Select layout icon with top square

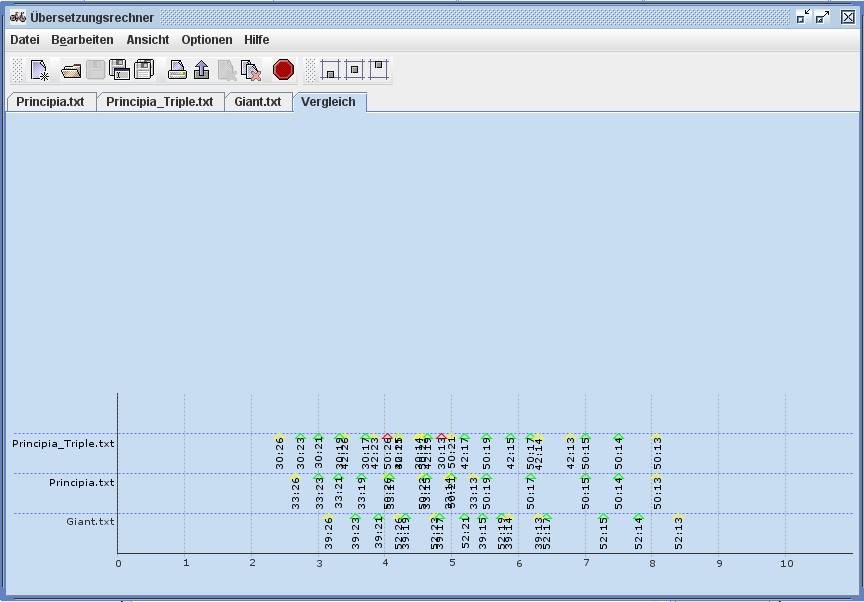(378, 70)
